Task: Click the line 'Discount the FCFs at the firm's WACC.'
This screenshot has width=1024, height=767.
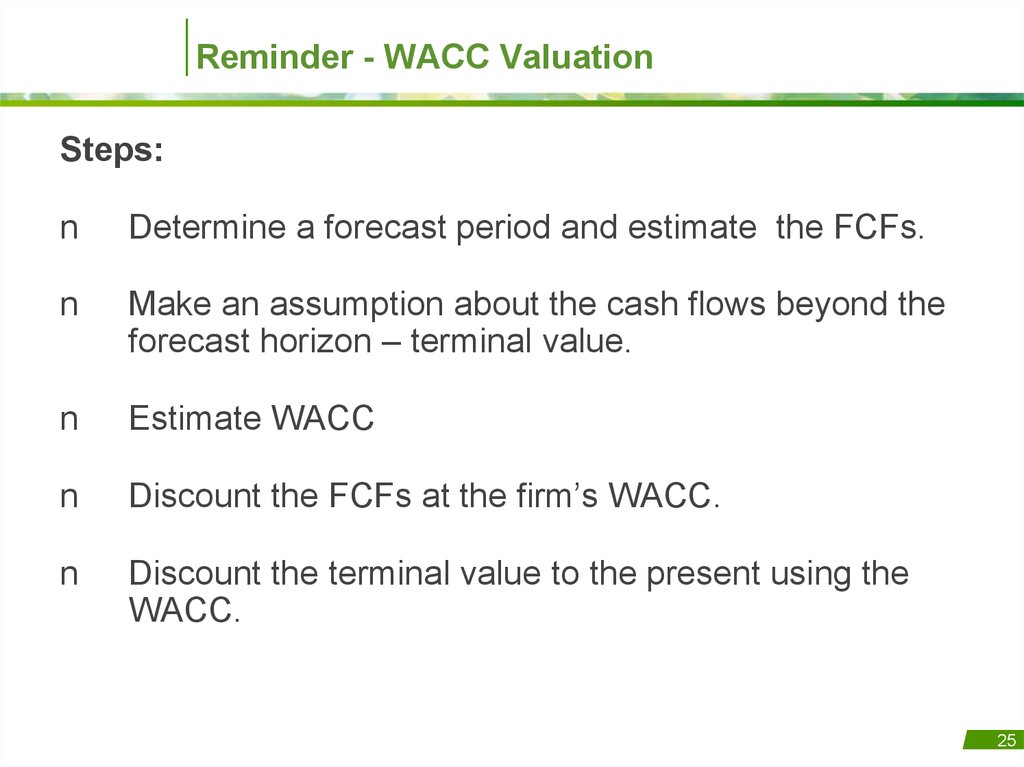Action: pos(424,495)
